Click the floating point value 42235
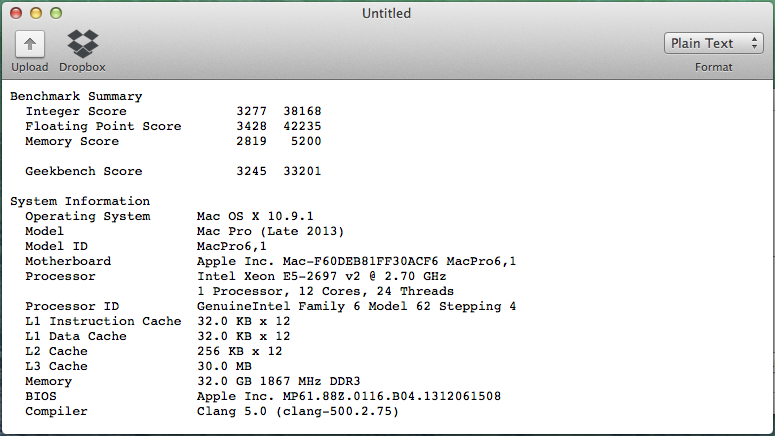Image resolution: width=775 pixels, height=436 pixels. tap(302, 126)
